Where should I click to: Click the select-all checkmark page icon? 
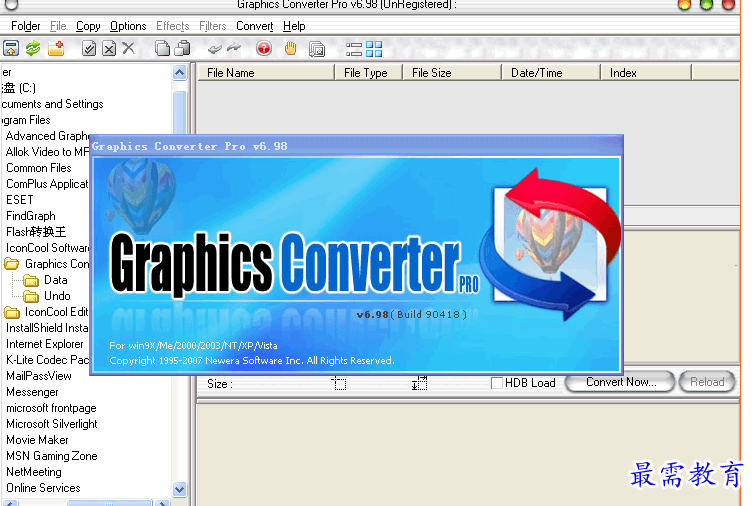tap(89, 48)
